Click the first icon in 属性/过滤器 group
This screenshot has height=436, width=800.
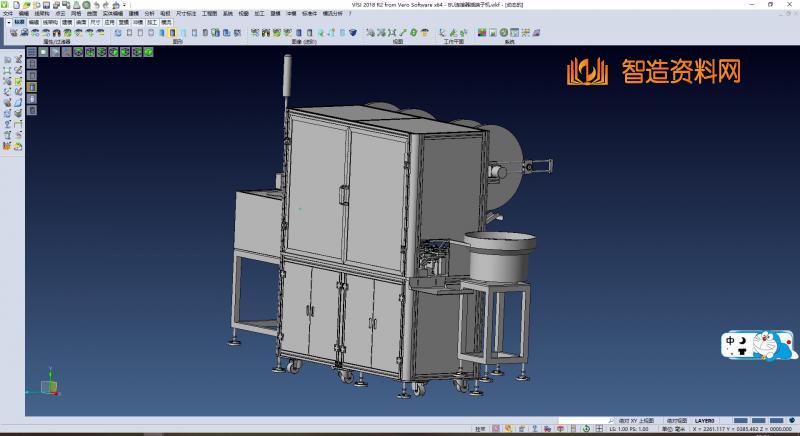(x=12, y=32)
